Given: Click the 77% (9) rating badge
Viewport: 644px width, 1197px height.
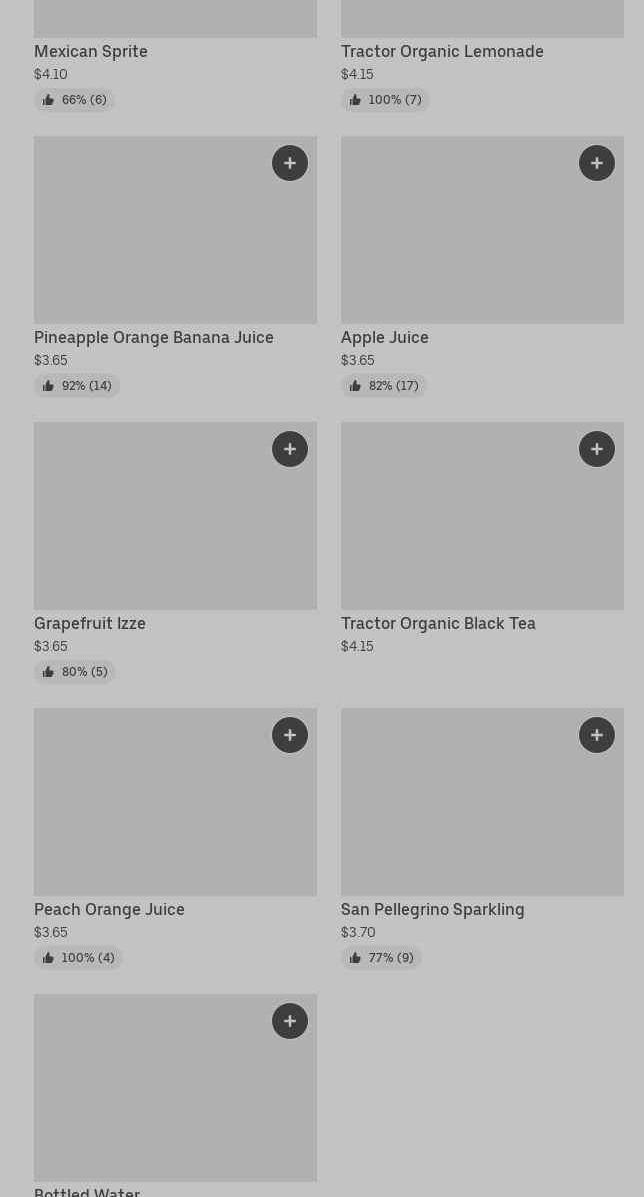Looking at the screenshot, I should click(x=381, y=958).
